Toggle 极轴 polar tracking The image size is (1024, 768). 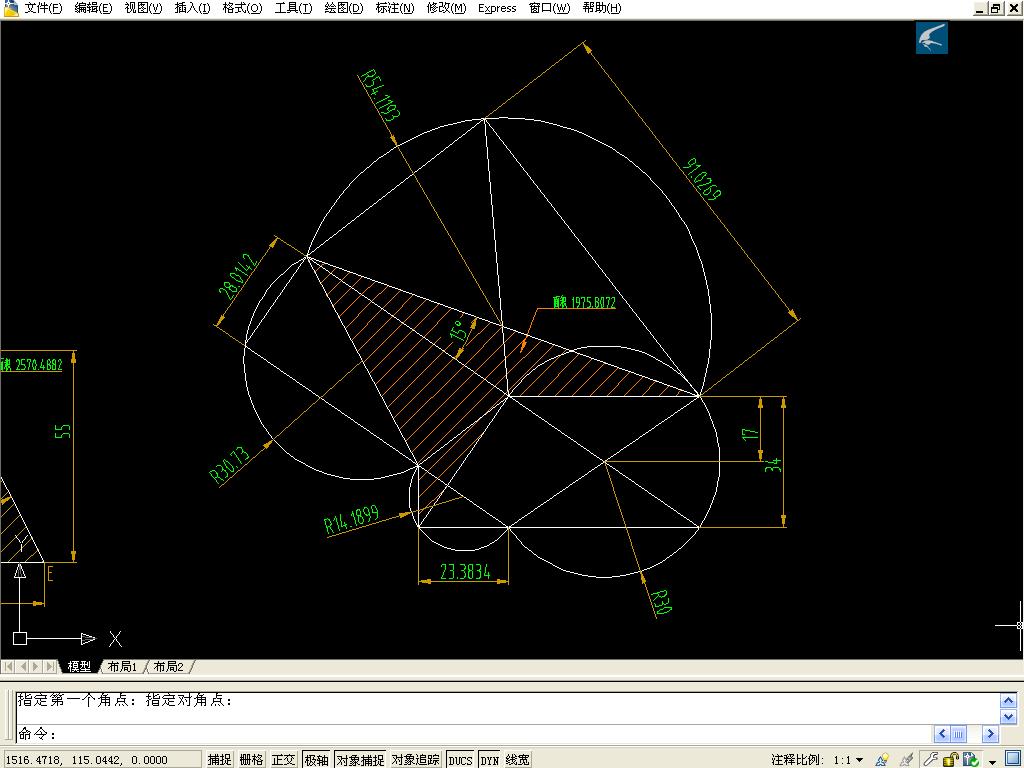[x=316, y=760]
